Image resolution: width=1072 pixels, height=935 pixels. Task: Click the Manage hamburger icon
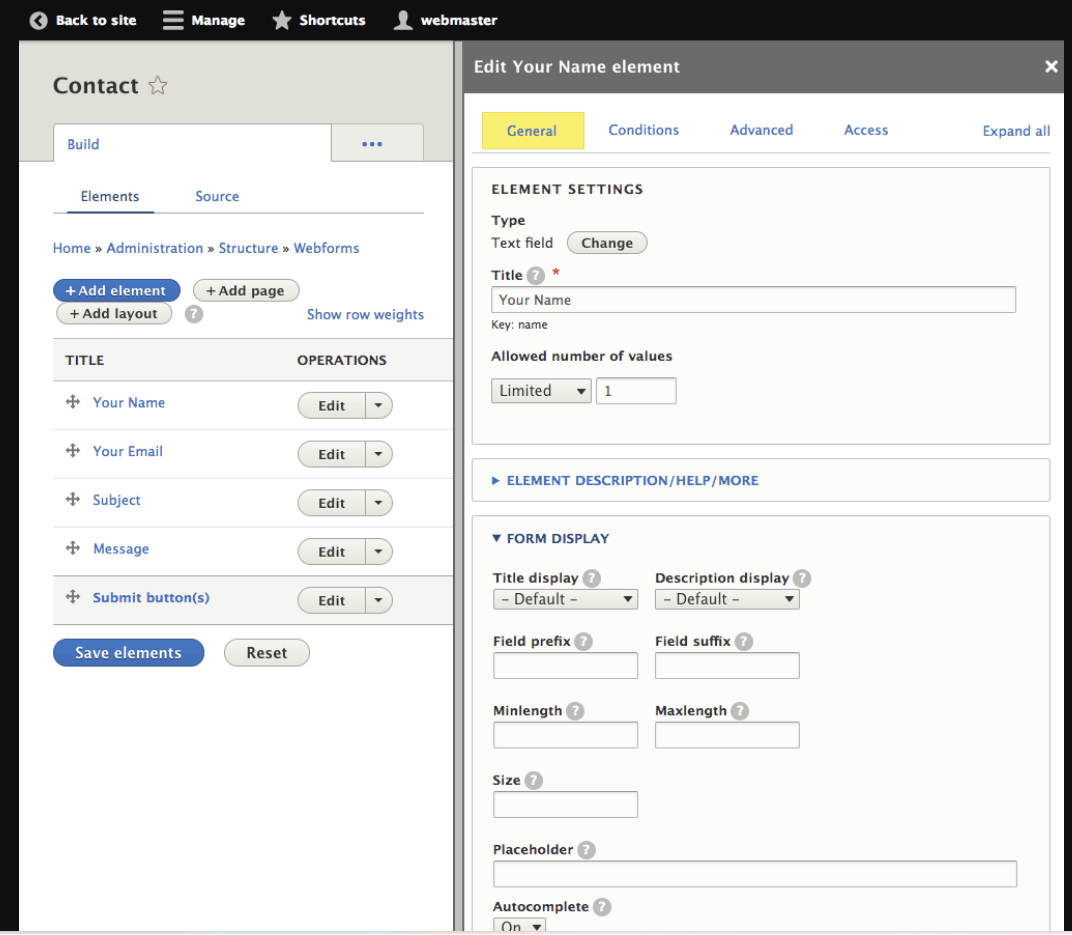coord(173,19)
